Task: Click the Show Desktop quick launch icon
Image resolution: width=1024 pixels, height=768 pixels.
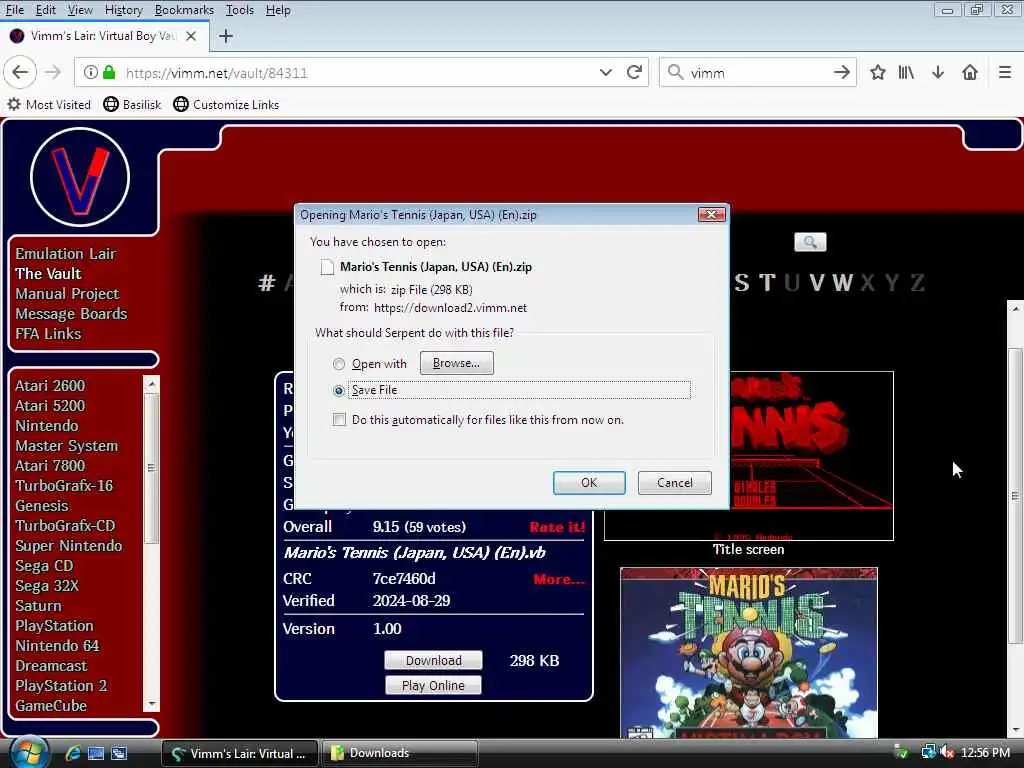Action: coord(95,753)
